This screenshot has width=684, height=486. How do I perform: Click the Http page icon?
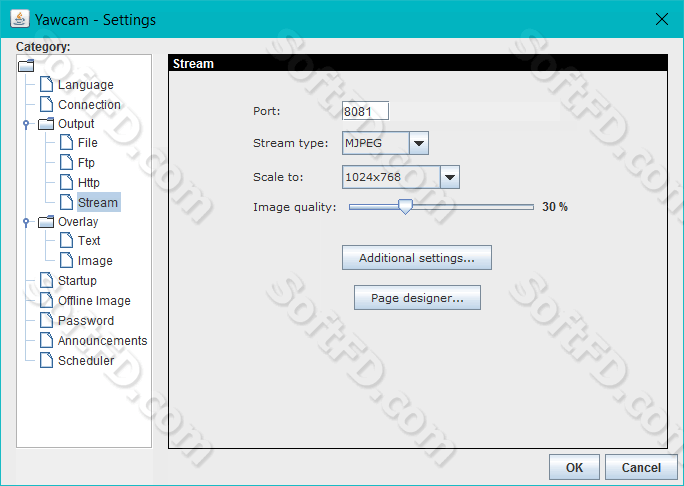[66, 182]
